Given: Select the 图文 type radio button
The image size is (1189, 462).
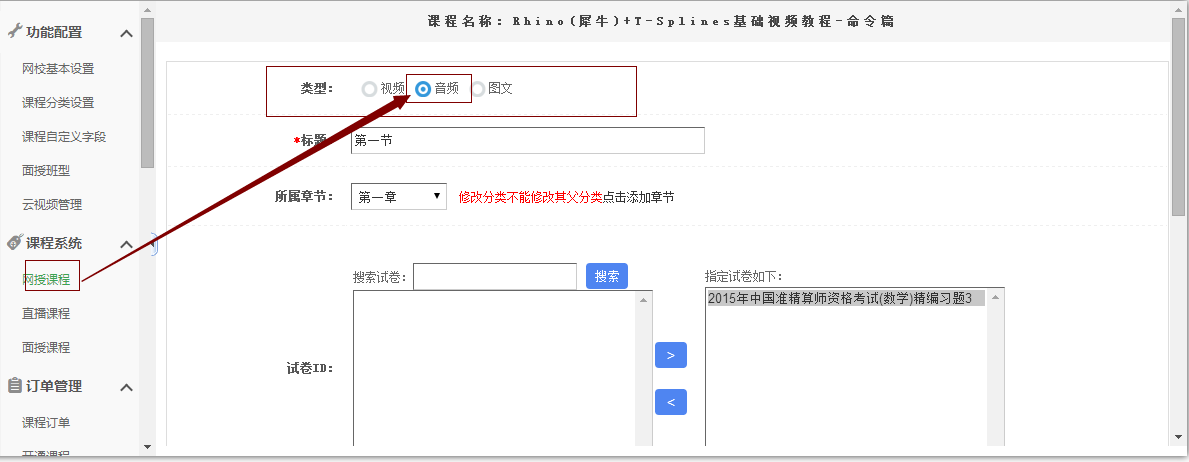Looking at the screenshot, I should tap(477, 89).
